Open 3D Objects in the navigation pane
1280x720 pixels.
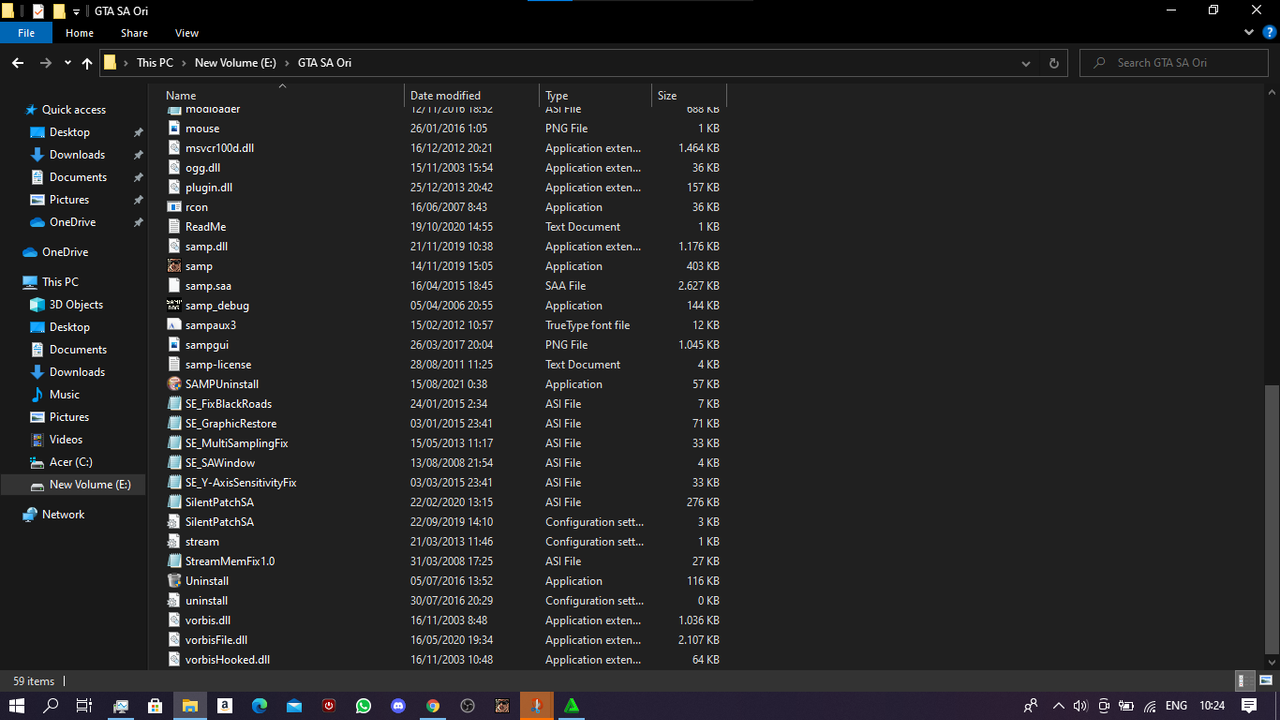click(x=76, y=305)
